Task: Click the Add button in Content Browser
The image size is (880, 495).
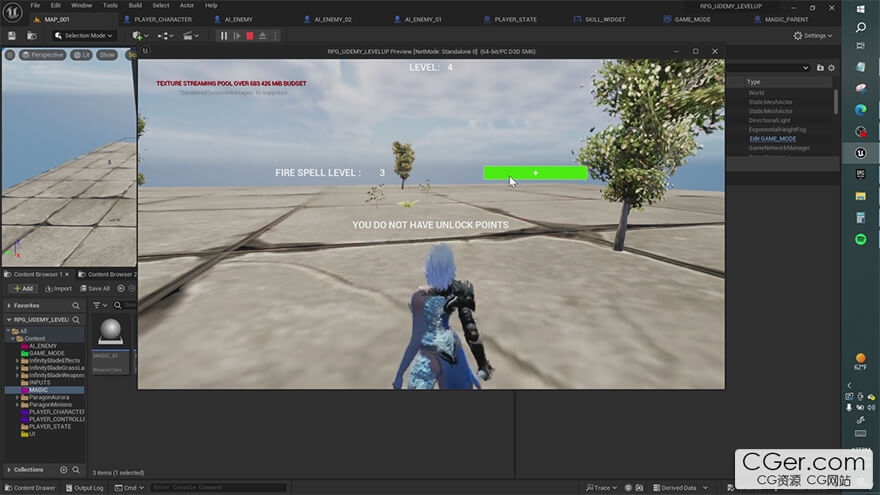Action: point(24,288)
